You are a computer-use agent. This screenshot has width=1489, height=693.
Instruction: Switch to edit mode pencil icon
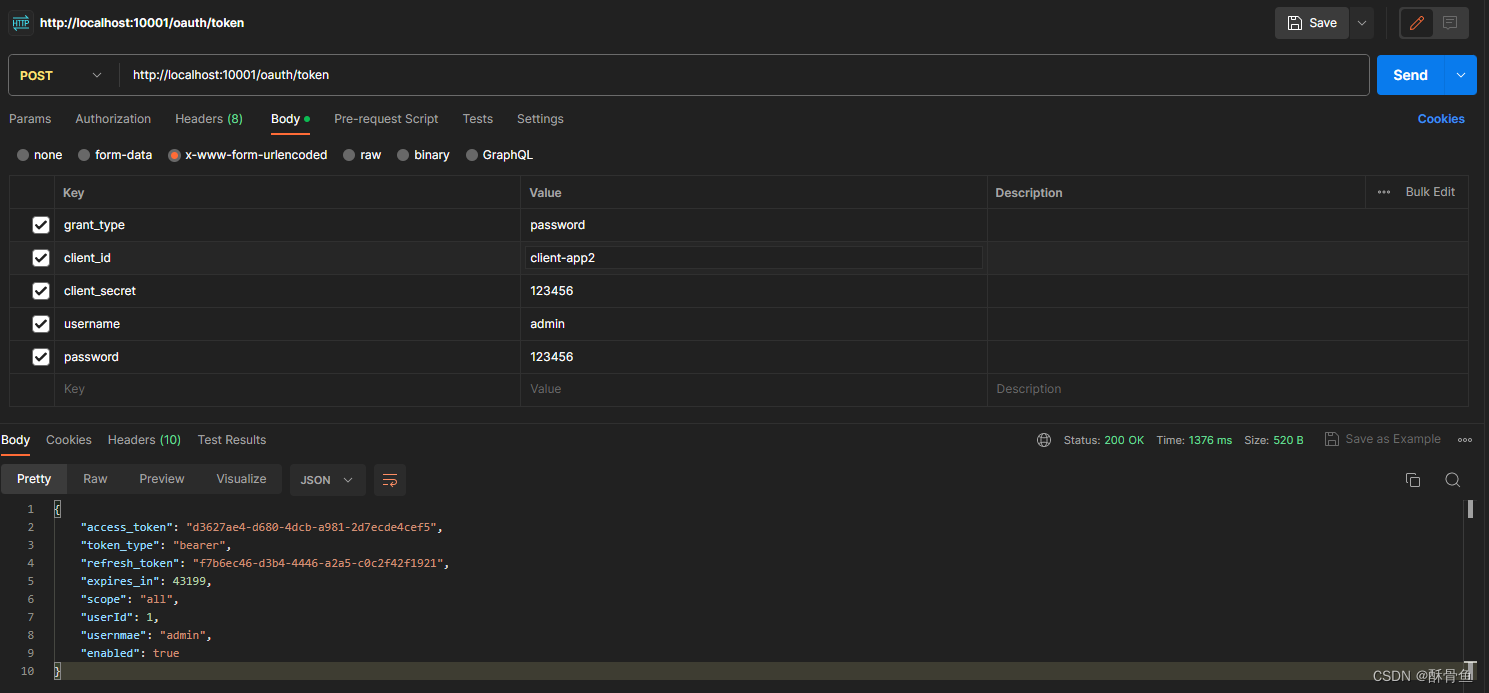[1416, 23]
